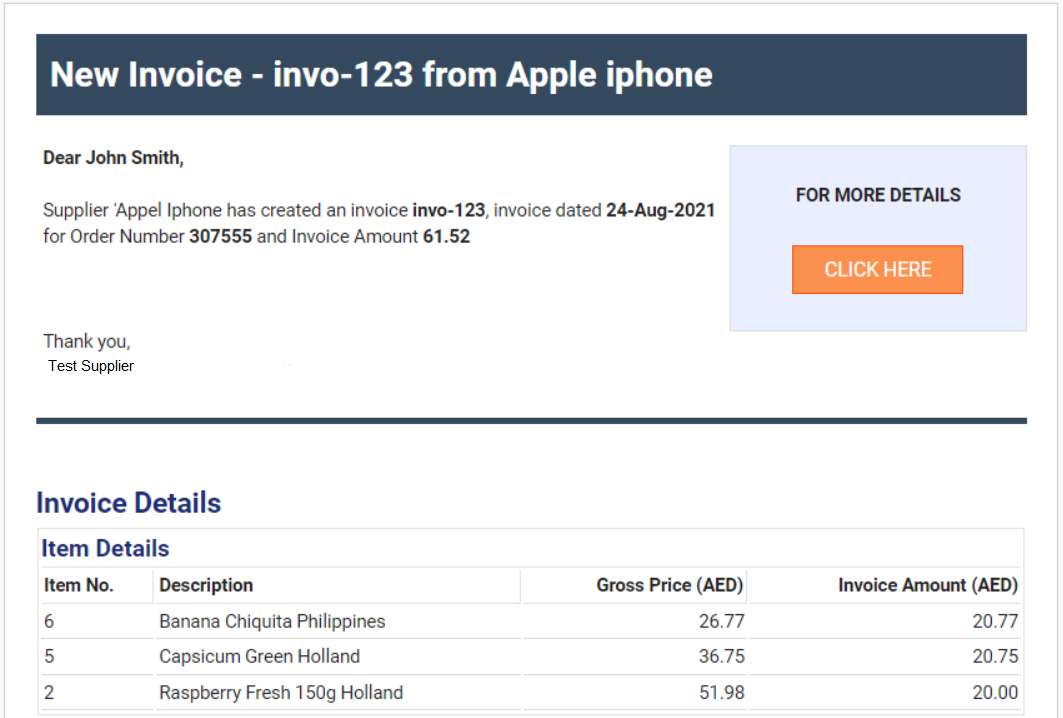Viewport: 1063px width, 718px height.
Task: Click the greeting 'Dear John Smith,'
Action: pyautogui.click(x=113, y=158)
